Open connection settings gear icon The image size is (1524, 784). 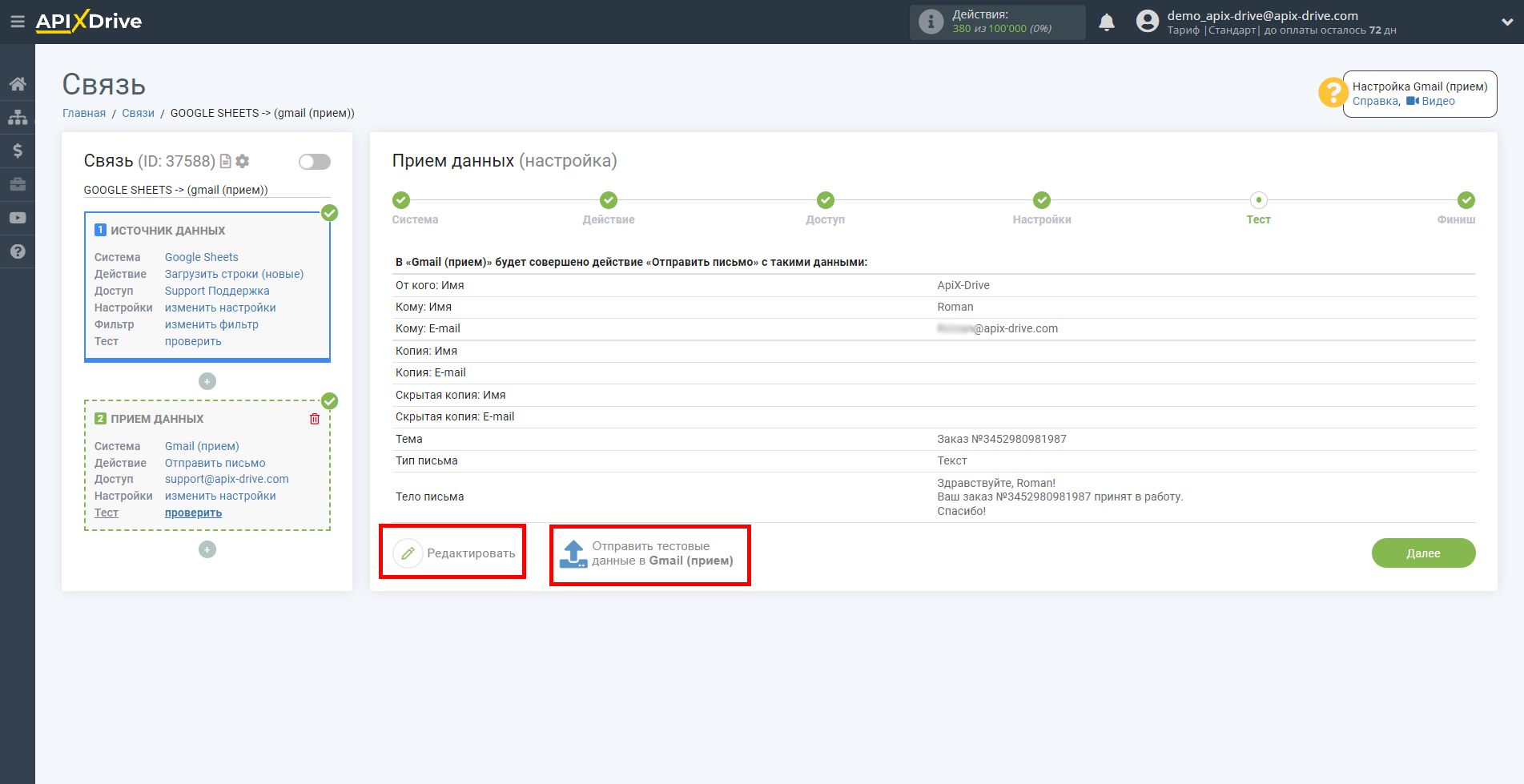pos(243,161)
